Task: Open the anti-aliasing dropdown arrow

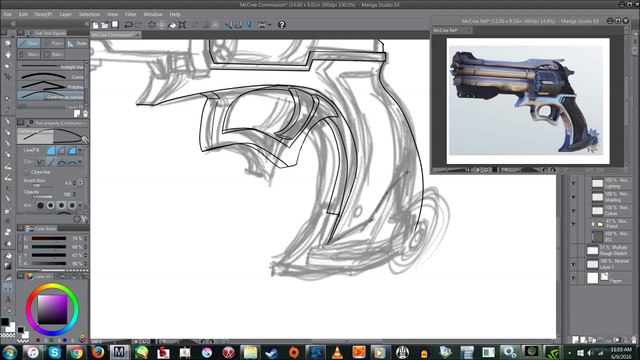Action: tap(80, 205)
